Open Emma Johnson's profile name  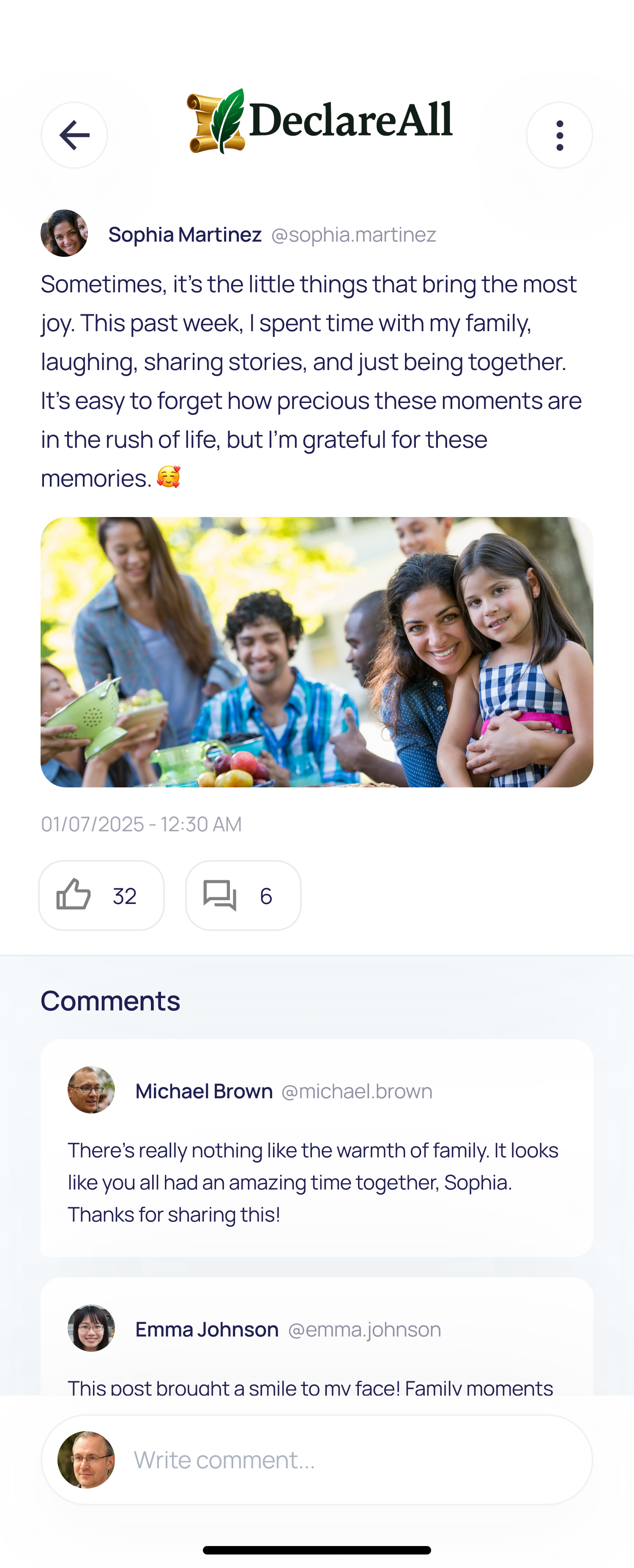point(207,1329)
